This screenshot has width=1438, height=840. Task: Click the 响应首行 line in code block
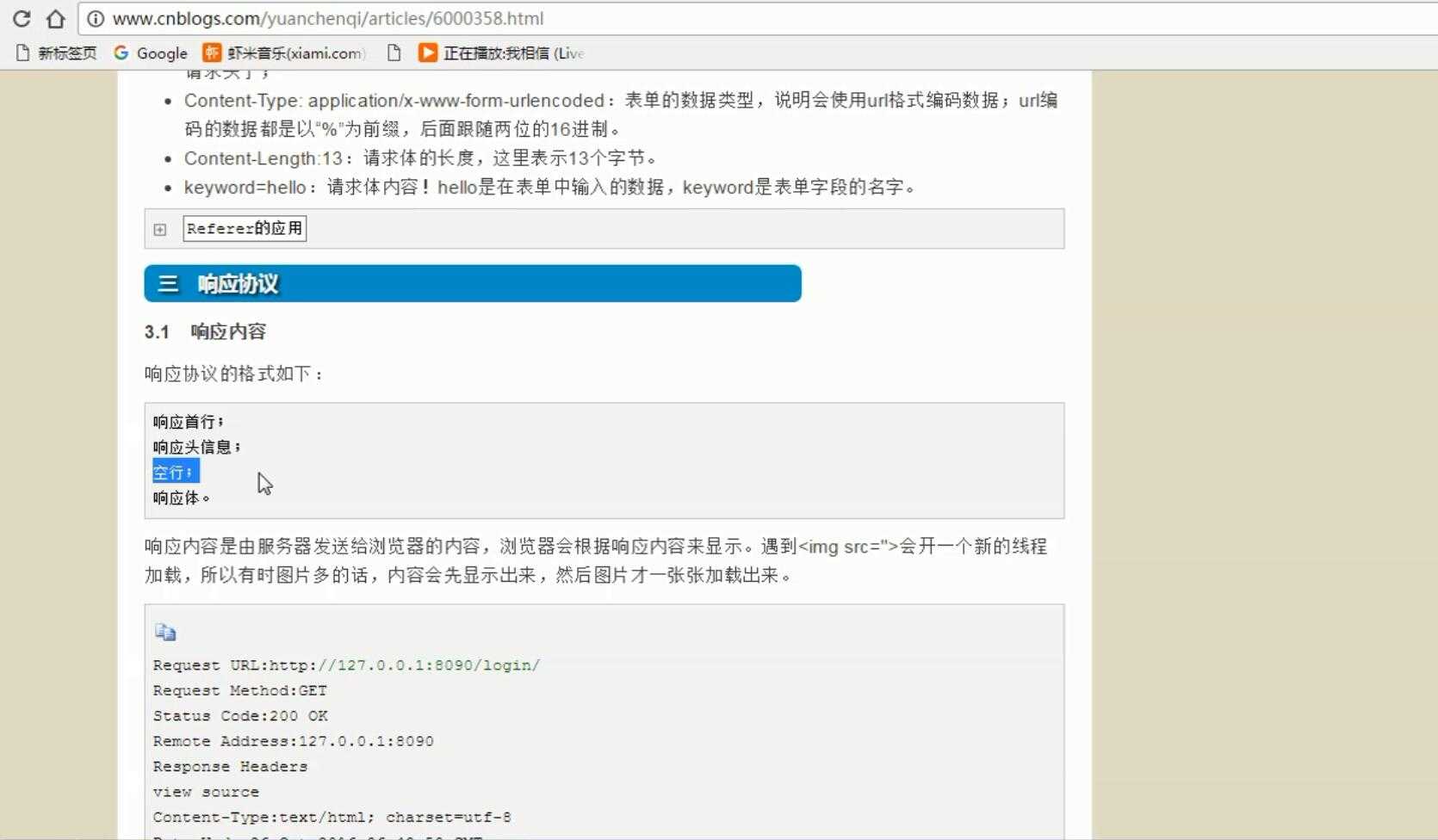pos(189,422)
